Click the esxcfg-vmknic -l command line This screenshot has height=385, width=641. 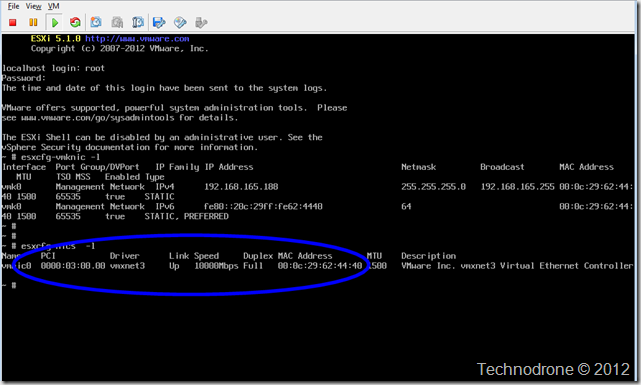(61, 157)
